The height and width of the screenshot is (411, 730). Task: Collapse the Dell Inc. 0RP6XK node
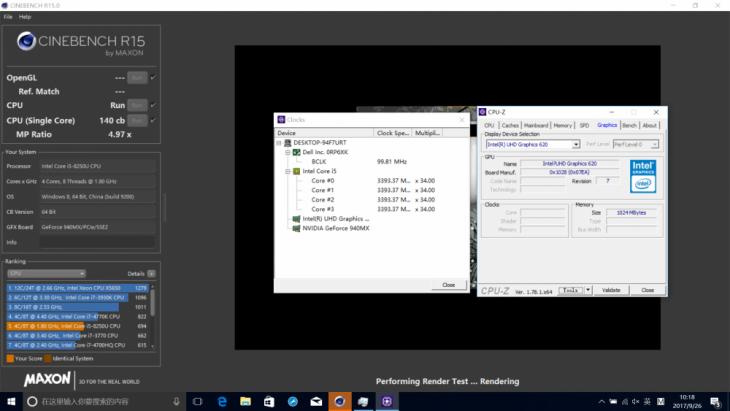[x=287, y=152]
